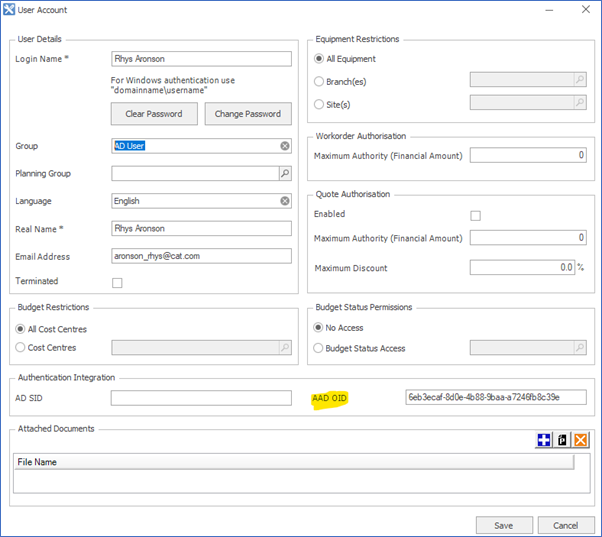Select the All Cost Centres radio button
Viewport: 602px width, 537px height.
coord(20,329)
